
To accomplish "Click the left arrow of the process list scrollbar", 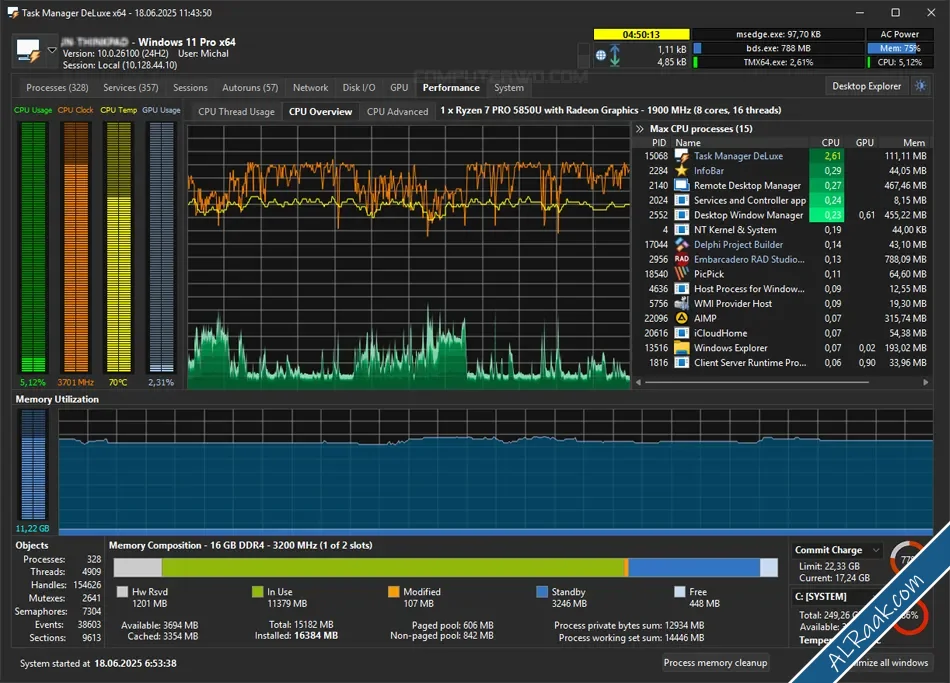I will [x=638, y=382].
